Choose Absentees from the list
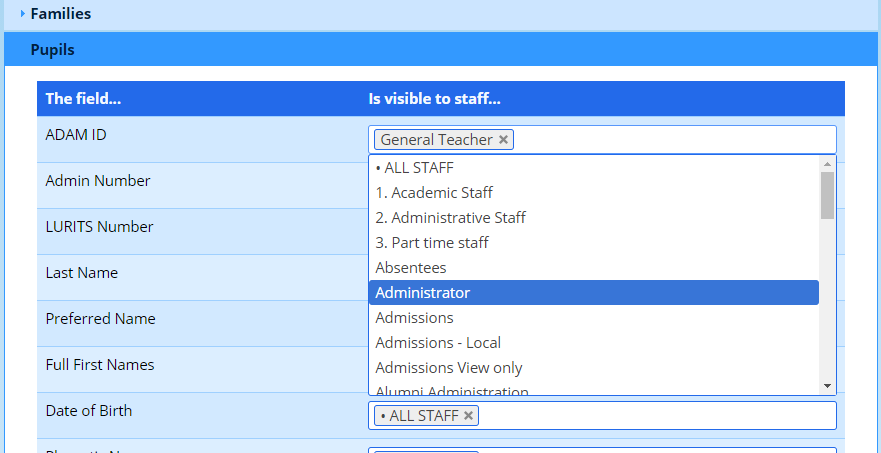 click(x=410, y=268)
